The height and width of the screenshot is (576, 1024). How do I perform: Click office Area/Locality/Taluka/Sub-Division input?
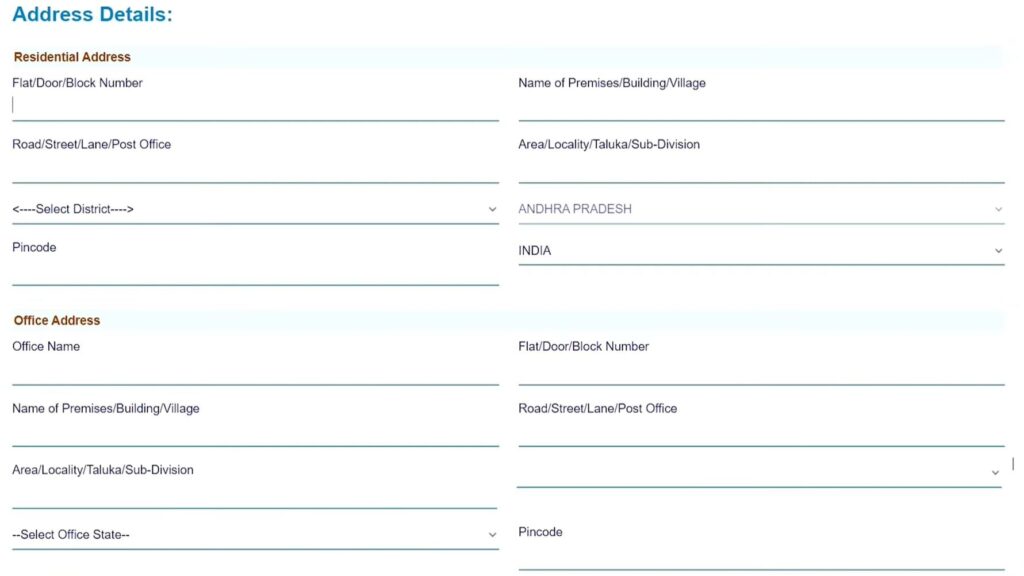coord(255,494)
